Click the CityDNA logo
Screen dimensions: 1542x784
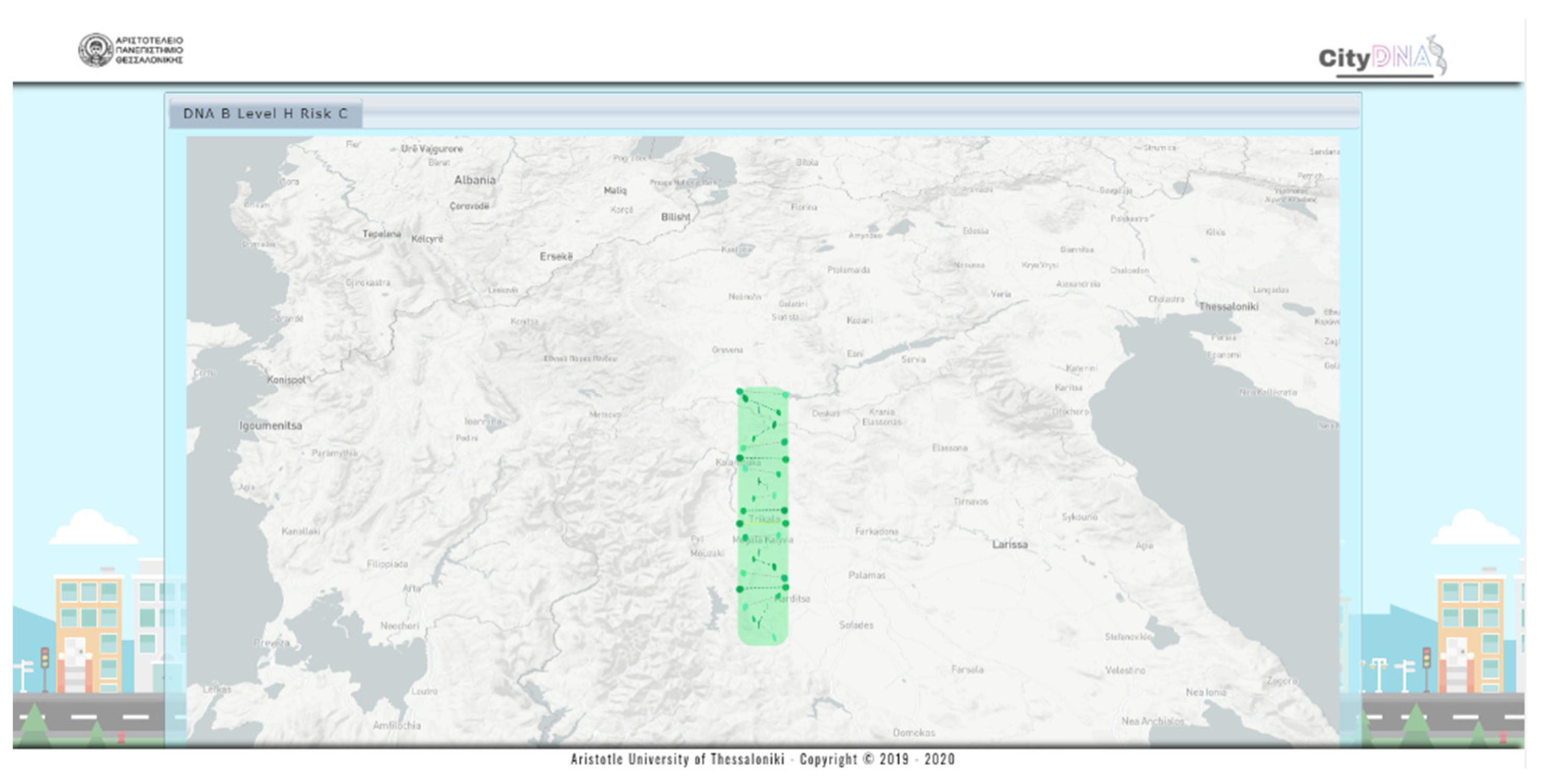tap(1375, 58)
